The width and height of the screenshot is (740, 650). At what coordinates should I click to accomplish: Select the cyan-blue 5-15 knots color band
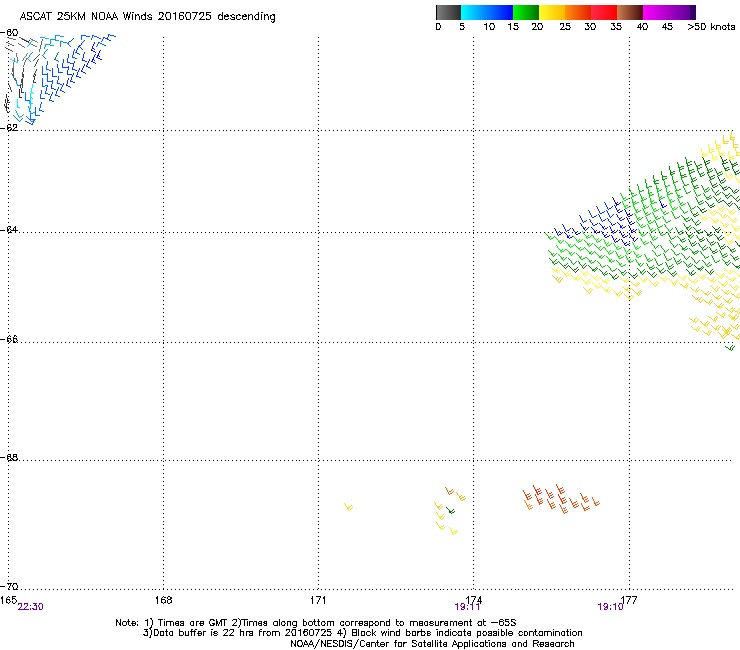[x=487, y=12]
